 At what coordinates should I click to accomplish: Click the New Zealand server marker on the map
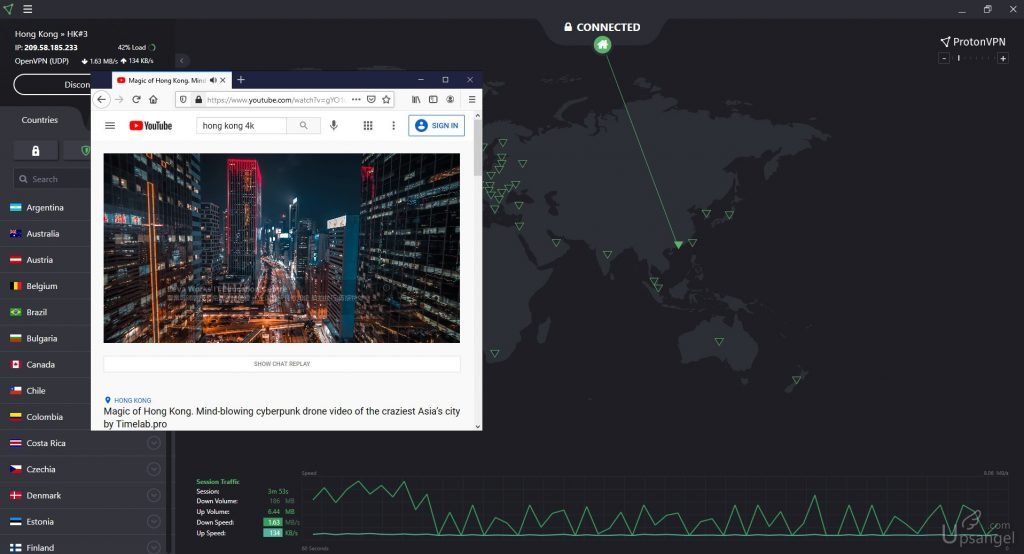pos(797,380)
